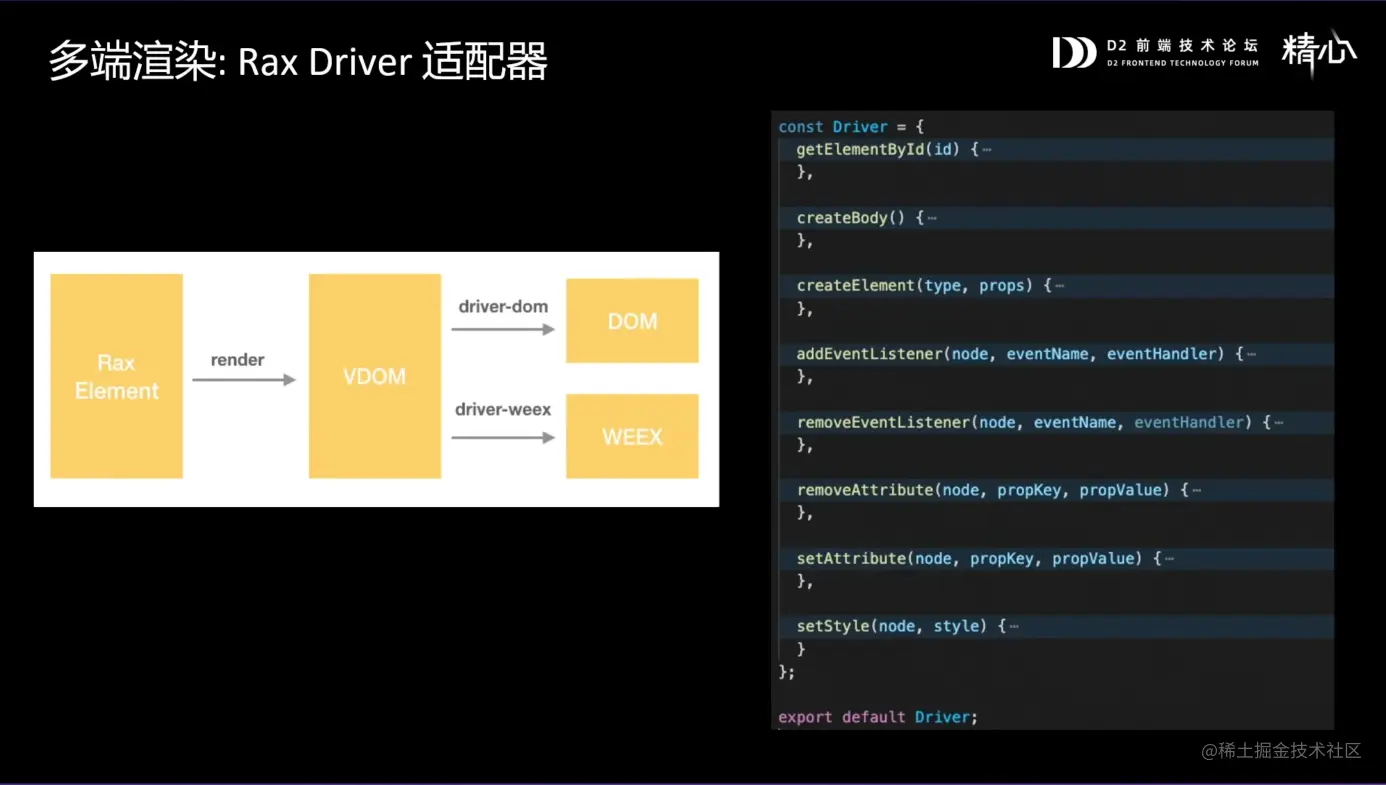The image size is (1386, 785).
Task: Click the closing }; line ending Driver object
Action: pos(787,672)
